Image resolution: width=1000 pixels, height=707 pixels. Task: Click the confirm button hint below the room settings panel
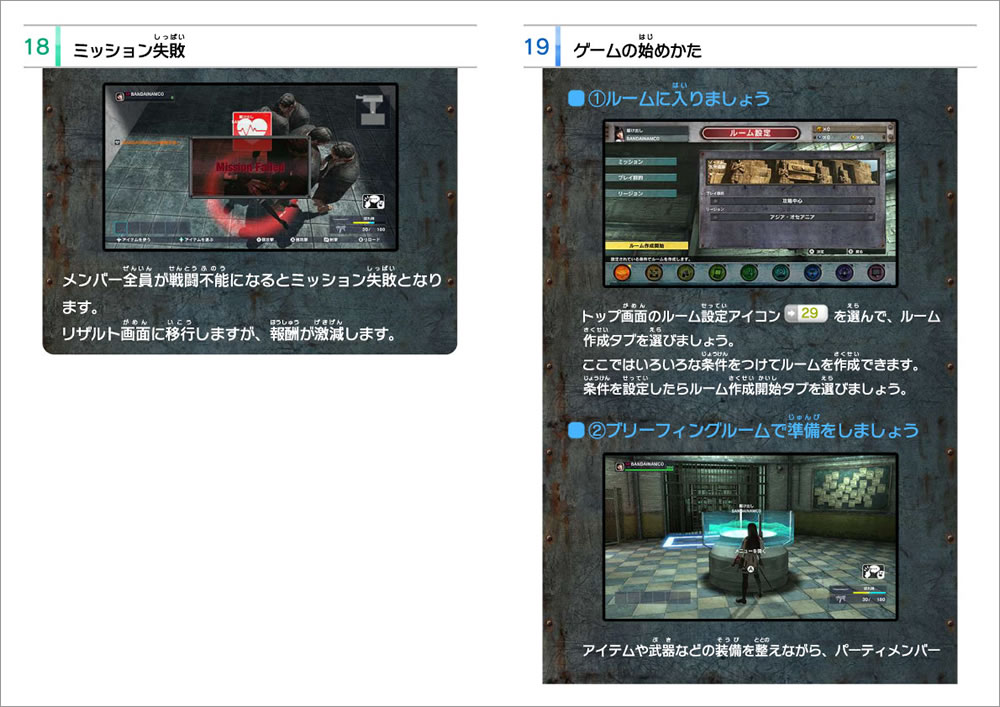click(817, 252)
